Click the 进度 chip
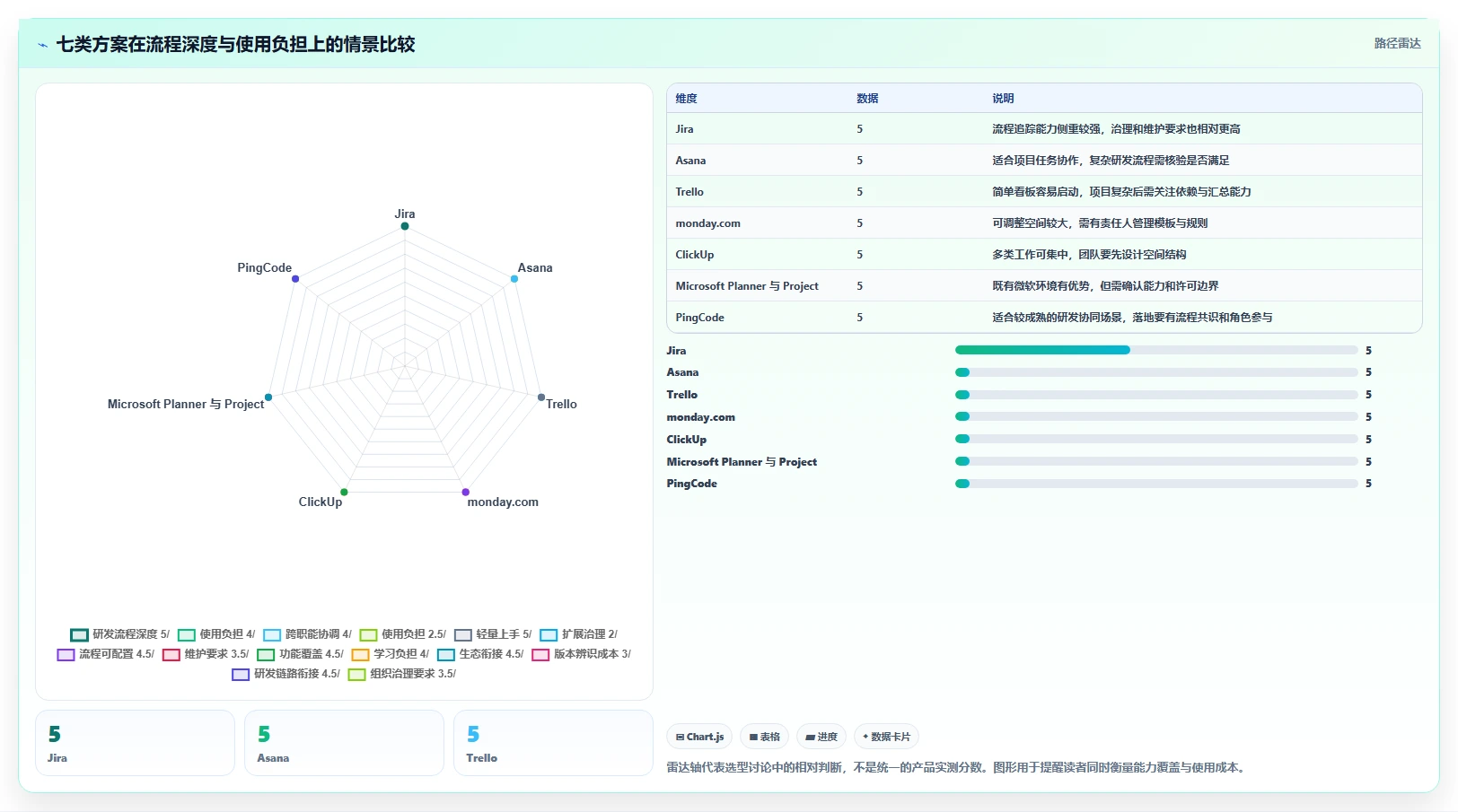Screen dimensions: 1458x812 (821, 737)
